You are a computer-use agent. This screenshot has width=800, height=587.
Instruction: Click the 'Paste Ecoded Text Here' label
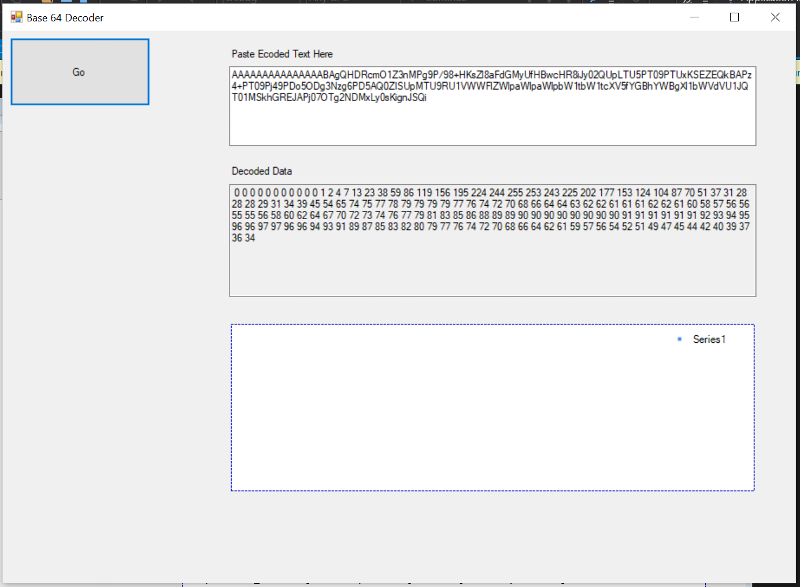282,53
